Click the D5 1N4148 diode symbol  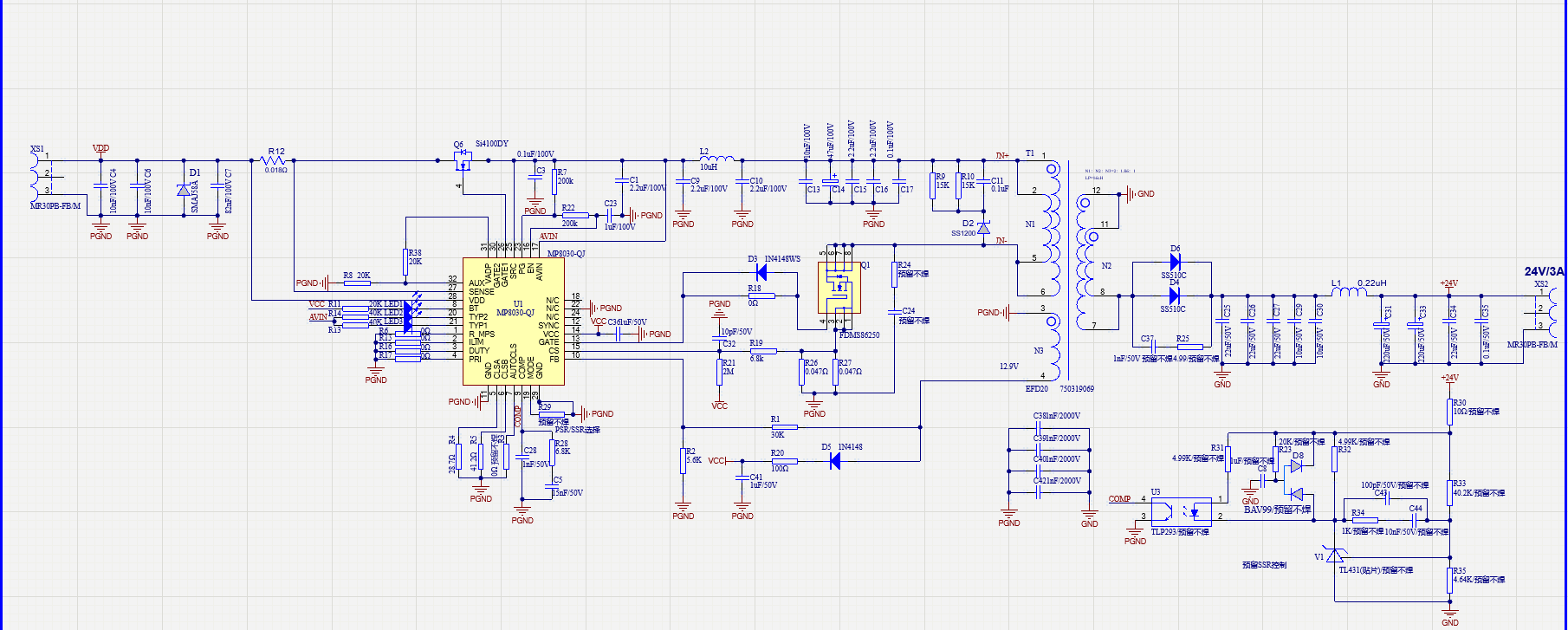click(x=835, y=461)
